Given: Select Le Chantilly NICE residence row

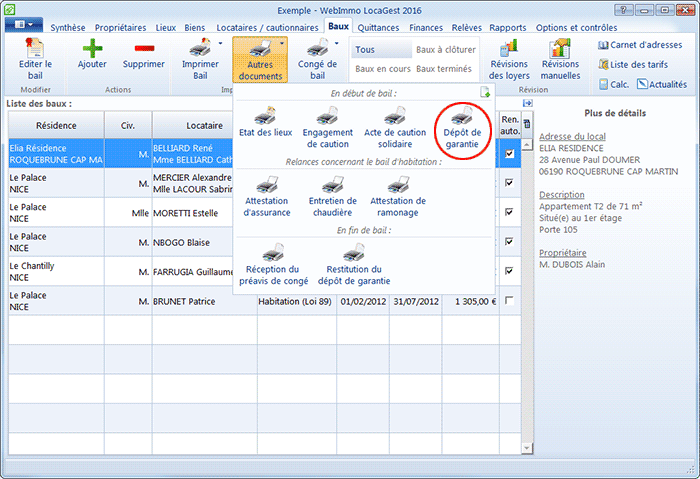Looking at the screenshot, I should click(56, 271).
